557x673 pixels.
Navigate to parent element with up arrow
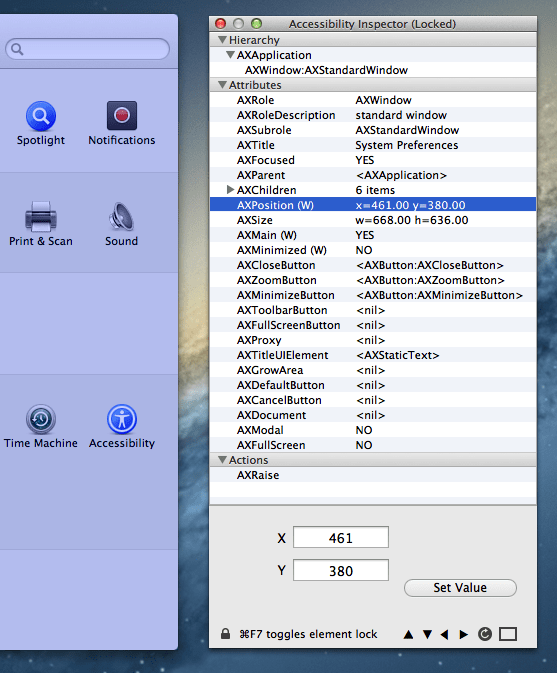point(409,634)
